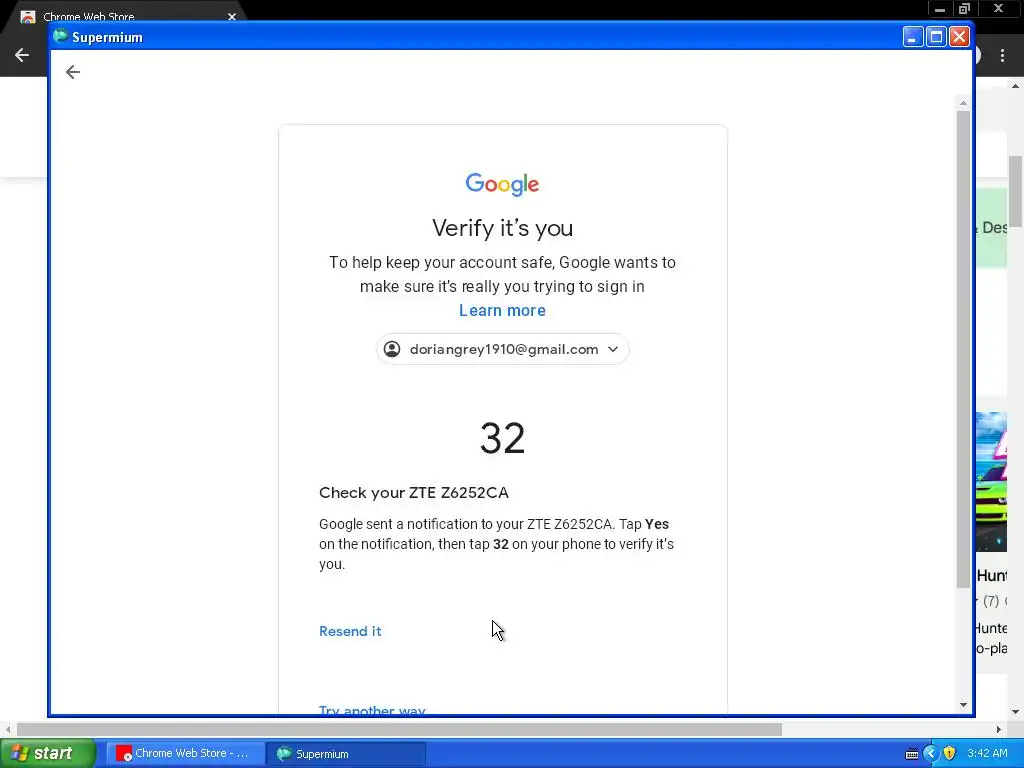Choose Try another way
The height and width of the screenshot is (768, 1024).
[x=372, y=710]
